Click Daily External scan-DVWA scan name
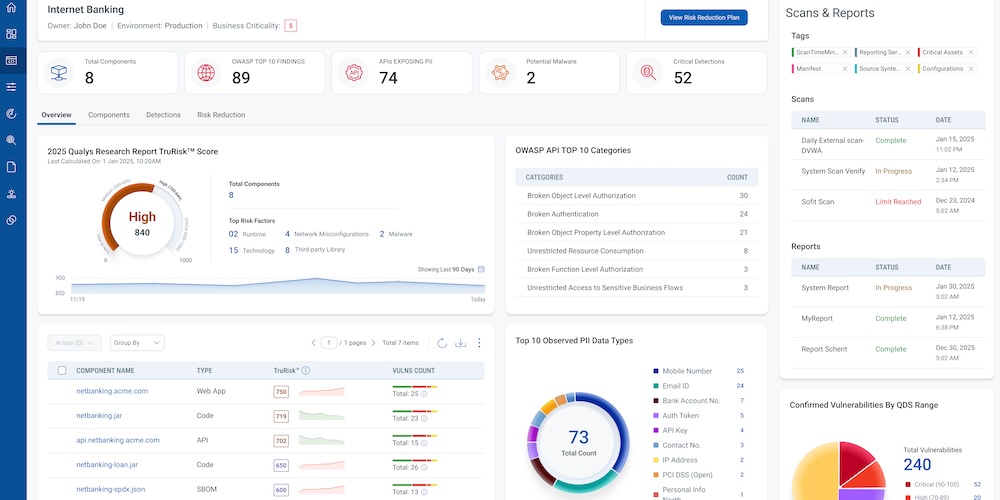1000x500 pixels. point(832,145)
